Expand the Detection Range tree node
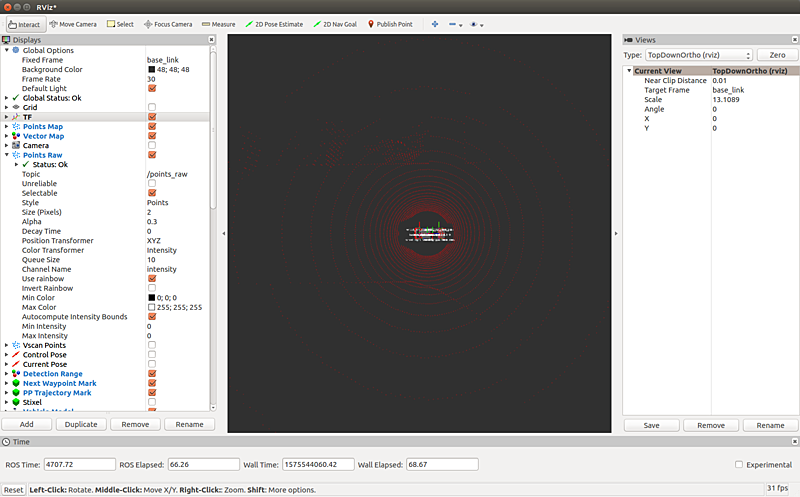Screen dimensions: 800x497 pyautogui.click(x=7, y=374)
